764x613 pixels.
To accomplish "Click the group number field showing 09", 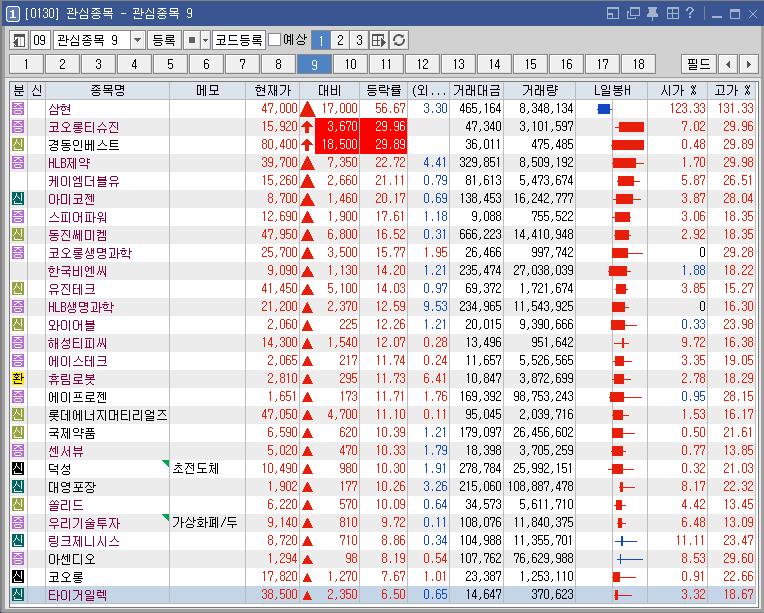I will pos(40,40).
